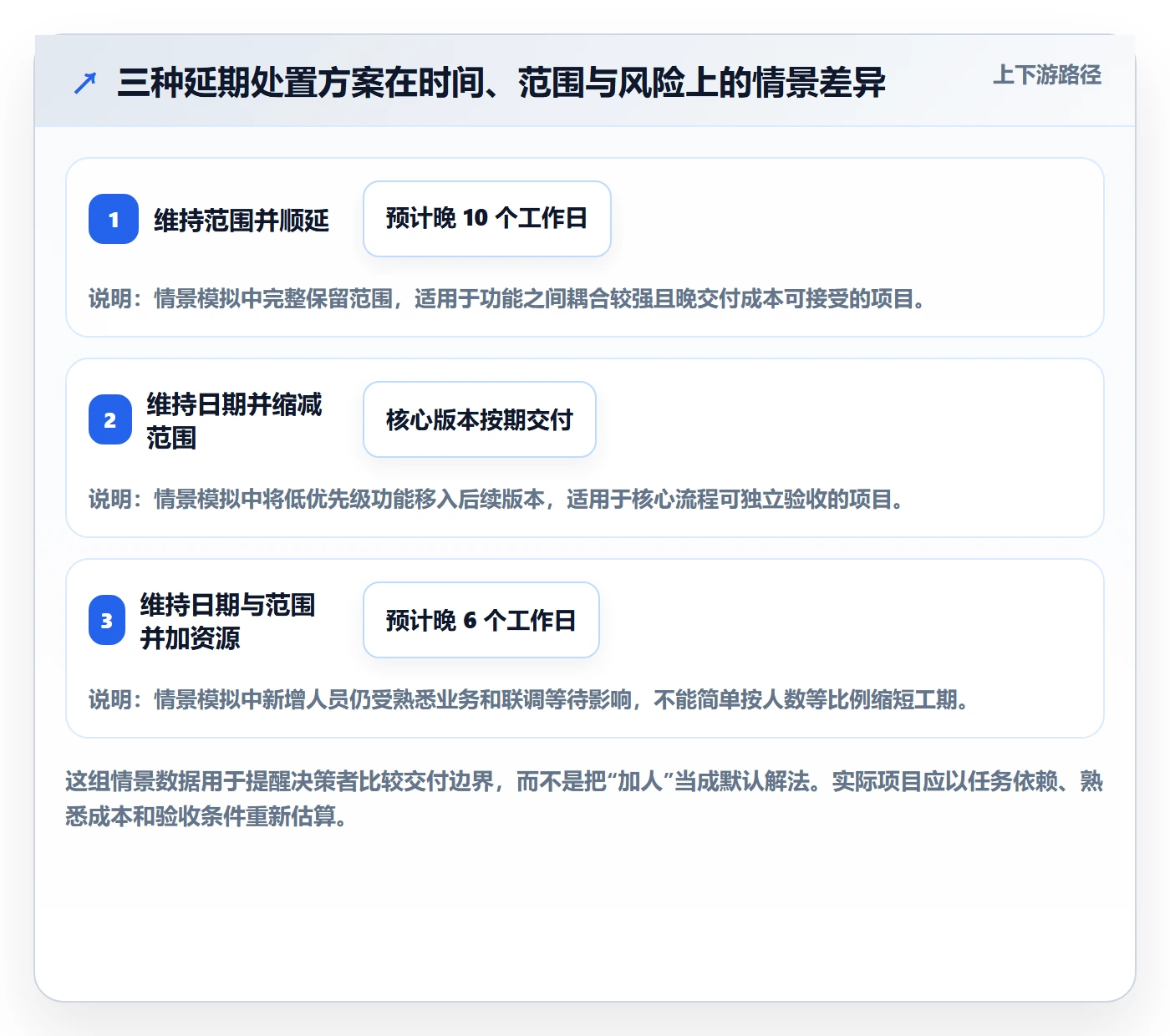Click the 预计晚 6 个工作日 pill
Viewport: 1170px width, 1036px height.
pyautogui.click(x=481, y=620)
